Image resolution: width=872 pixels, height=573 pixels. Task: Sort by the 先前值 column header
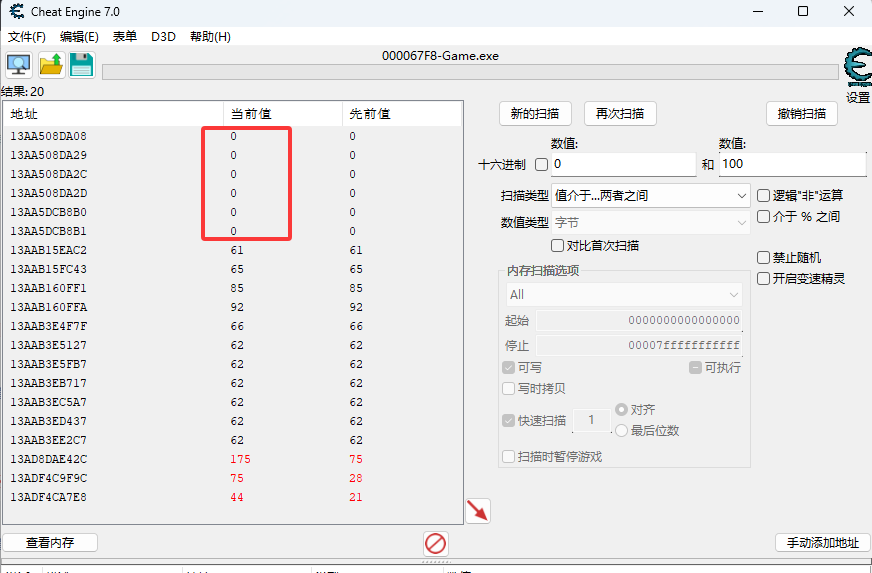click(x=402, y=114)
